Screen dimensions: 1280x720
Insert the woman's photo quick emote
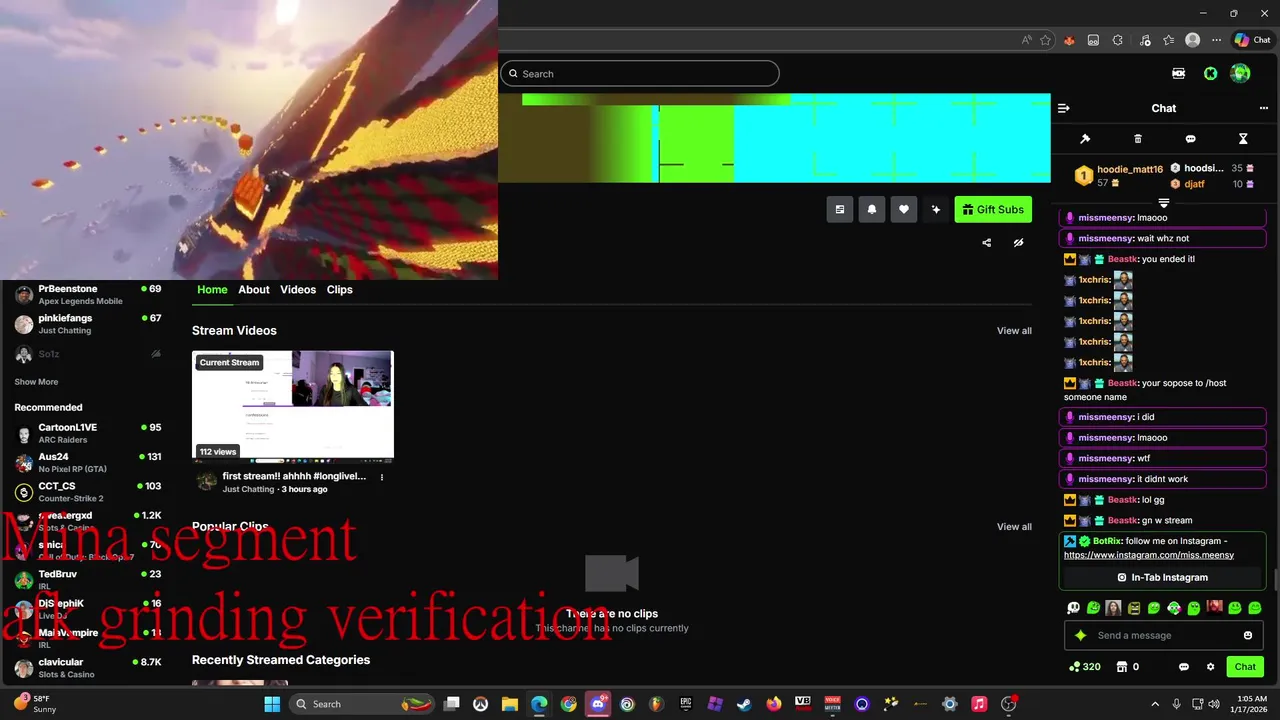tap(1113, 608)
